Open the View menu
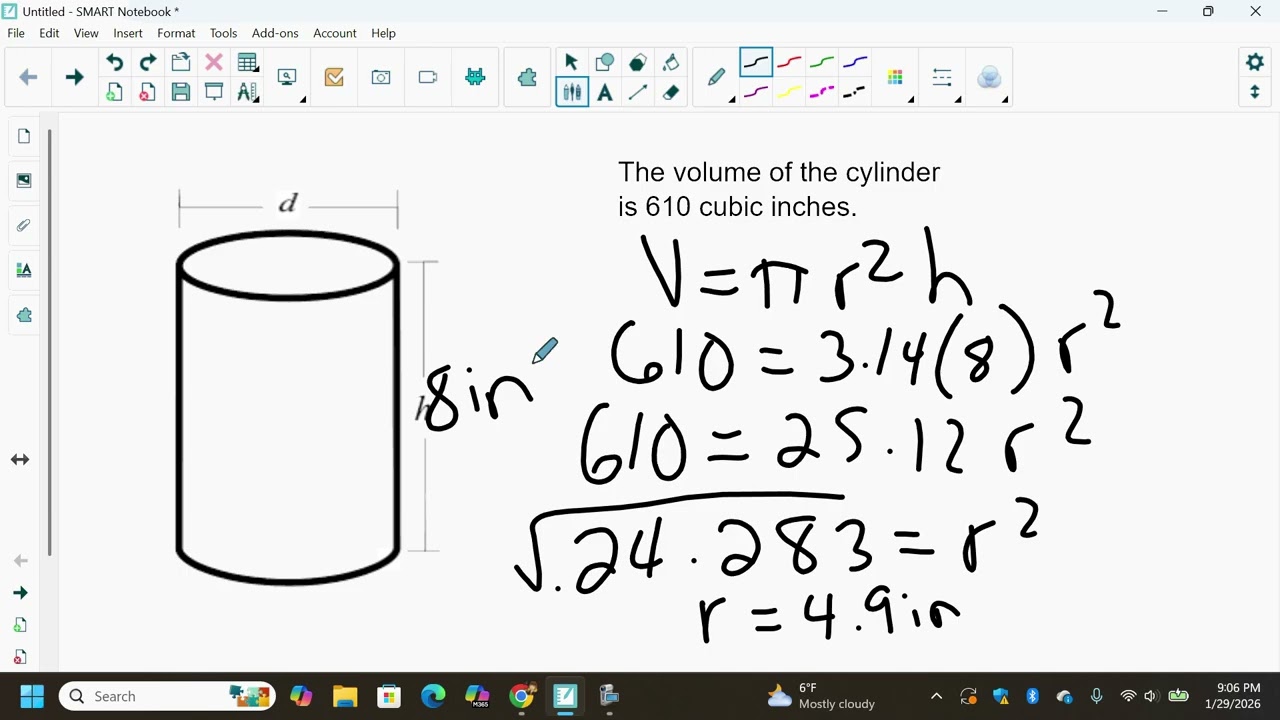 pyautogui.click(x=86, y=33)
